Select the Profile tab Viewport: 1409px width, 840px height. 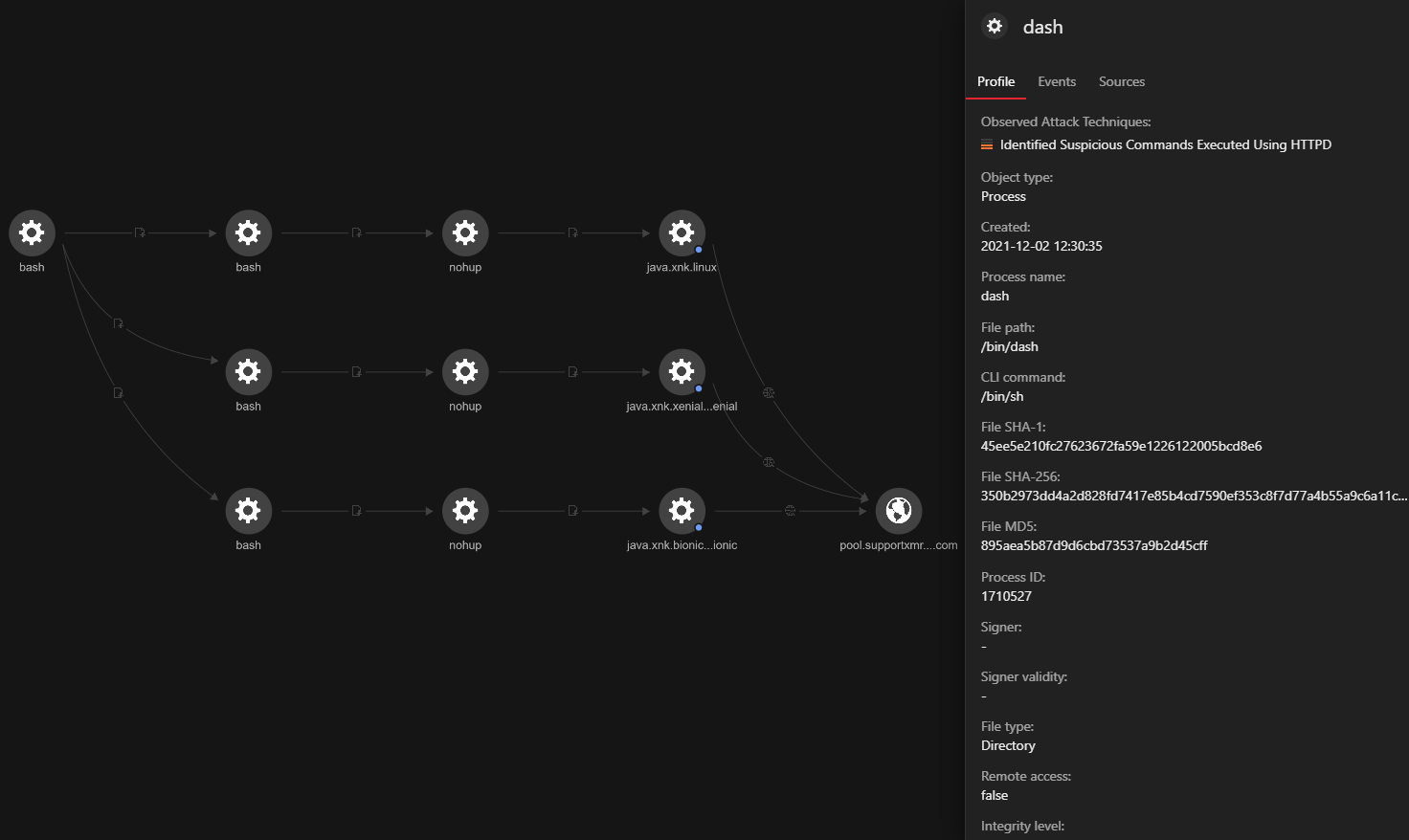[995, 82]
